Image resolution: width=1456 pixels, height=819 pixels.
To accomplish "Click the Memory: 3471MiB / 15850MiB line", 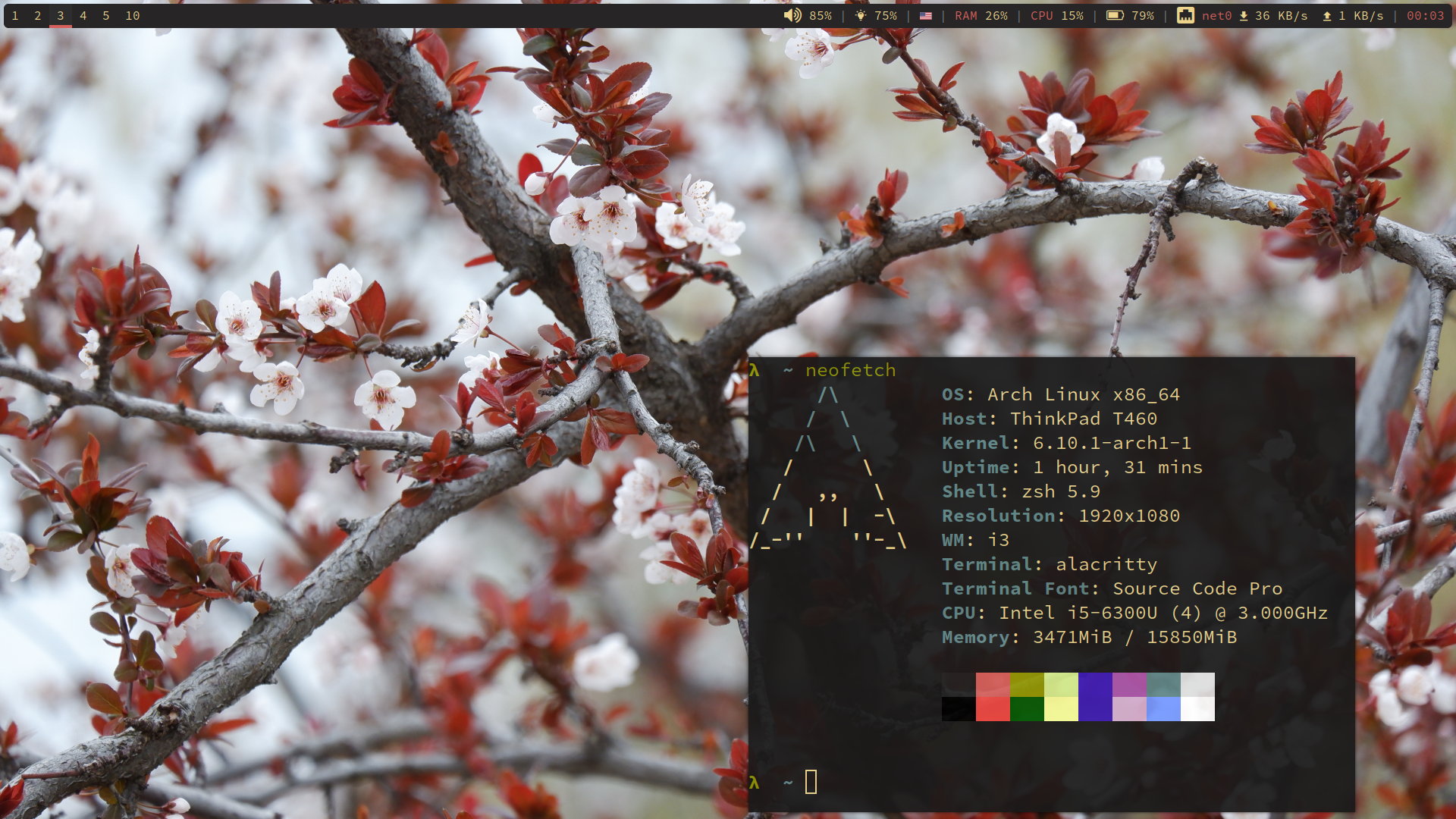I will coord(1090,637).
